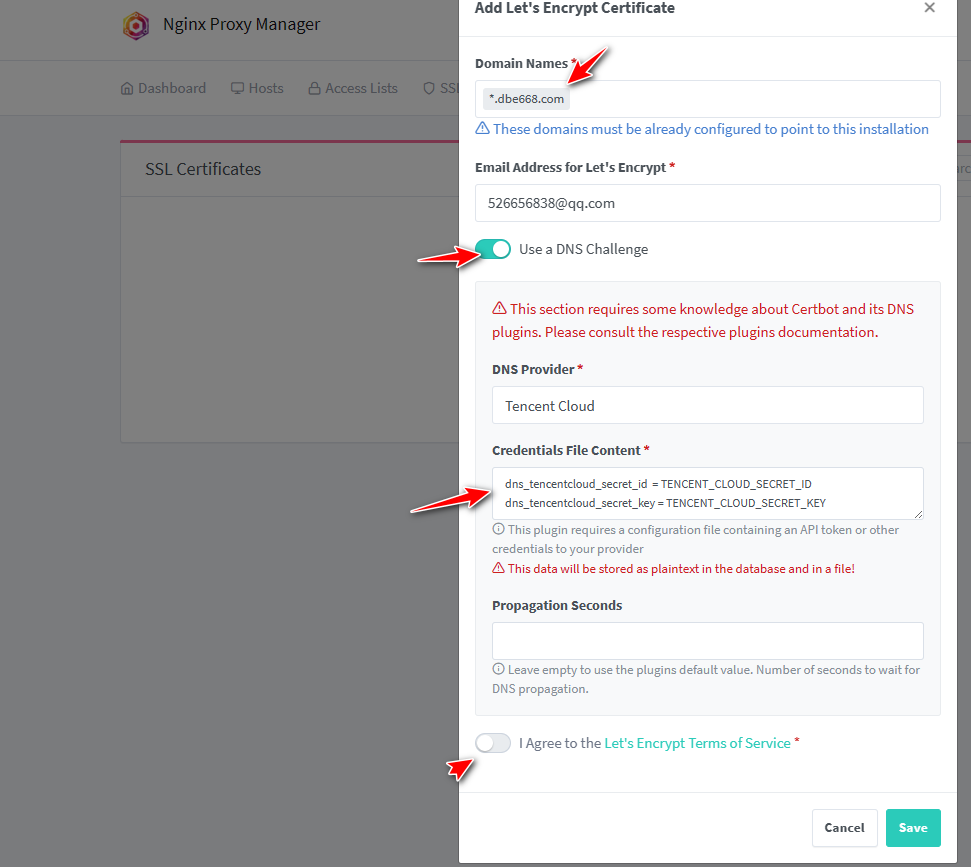The image size is (971, 867).
Task: Click the Cancel button
Action: tap(844, 828)
